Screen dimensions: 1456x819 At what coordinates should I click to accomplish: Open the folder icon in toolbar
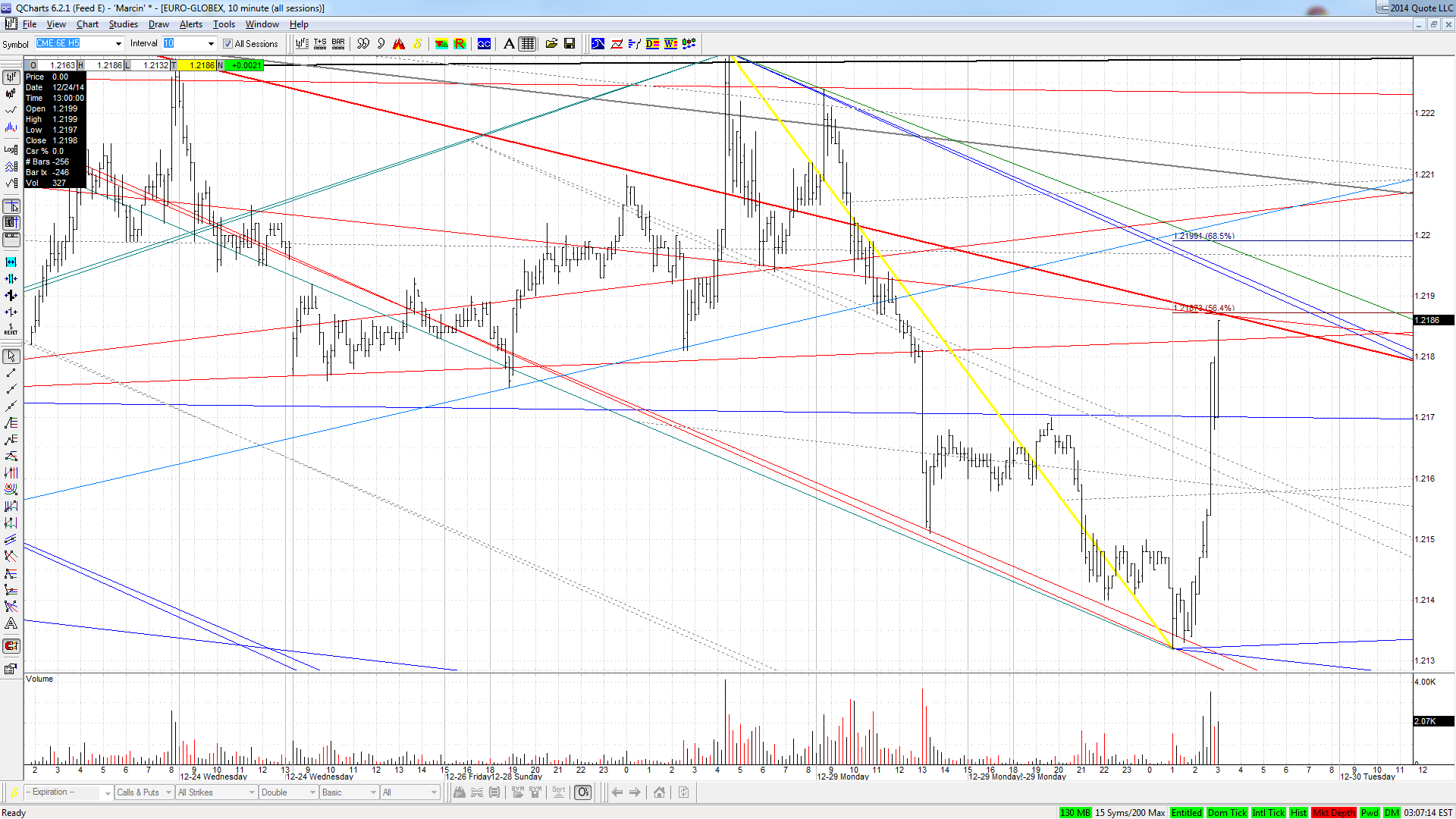pos(551,44)
